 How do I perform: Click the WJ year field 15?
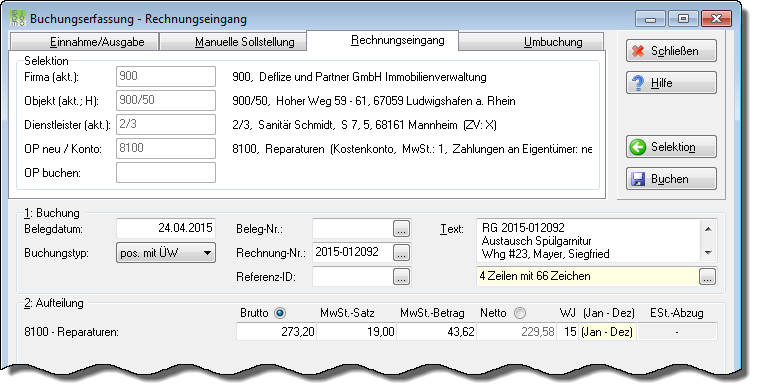(x=568, y=332)
